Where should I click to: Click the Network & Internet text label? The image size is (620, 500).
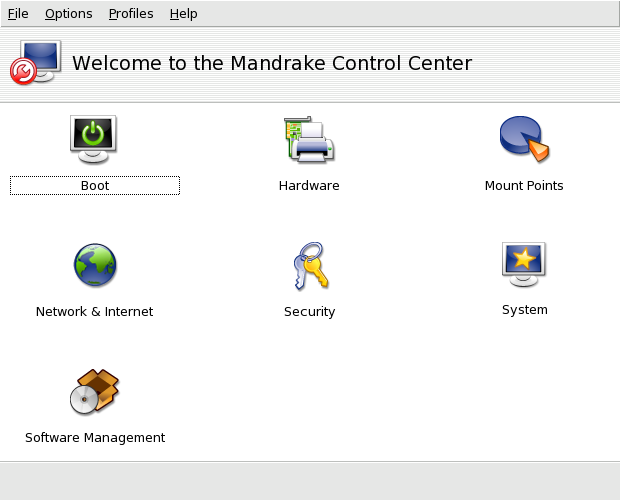click(94, 312)
